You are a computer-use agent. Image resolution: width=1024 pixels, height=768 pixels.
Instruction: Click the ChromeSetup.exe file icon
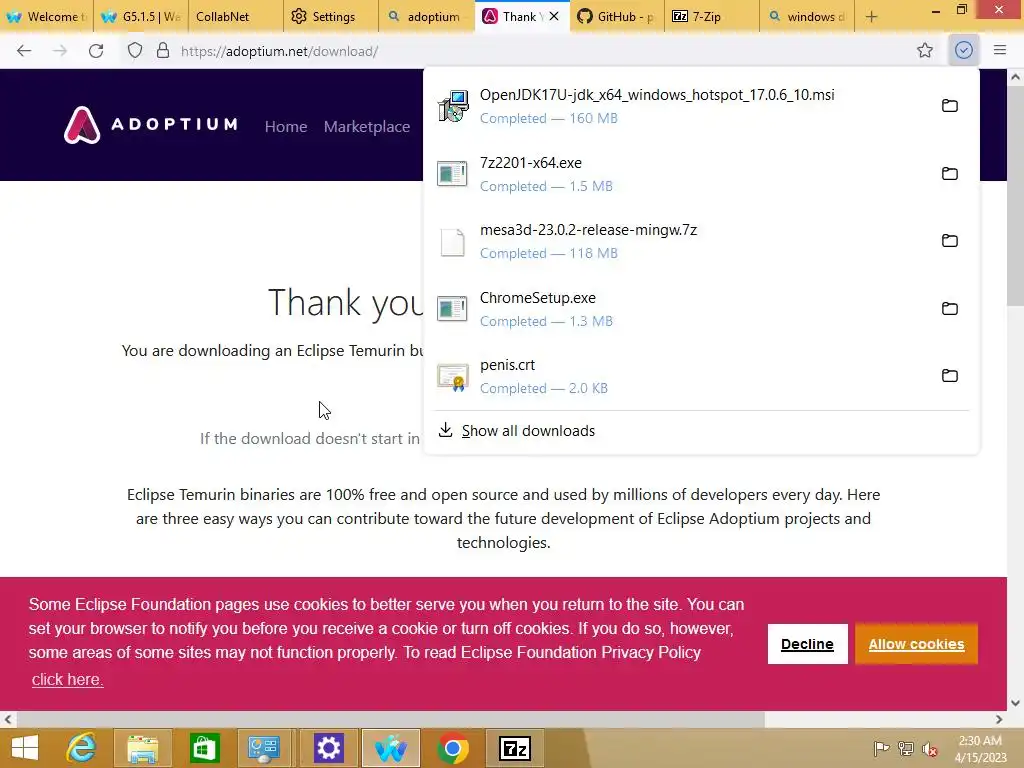coord(453,309)
